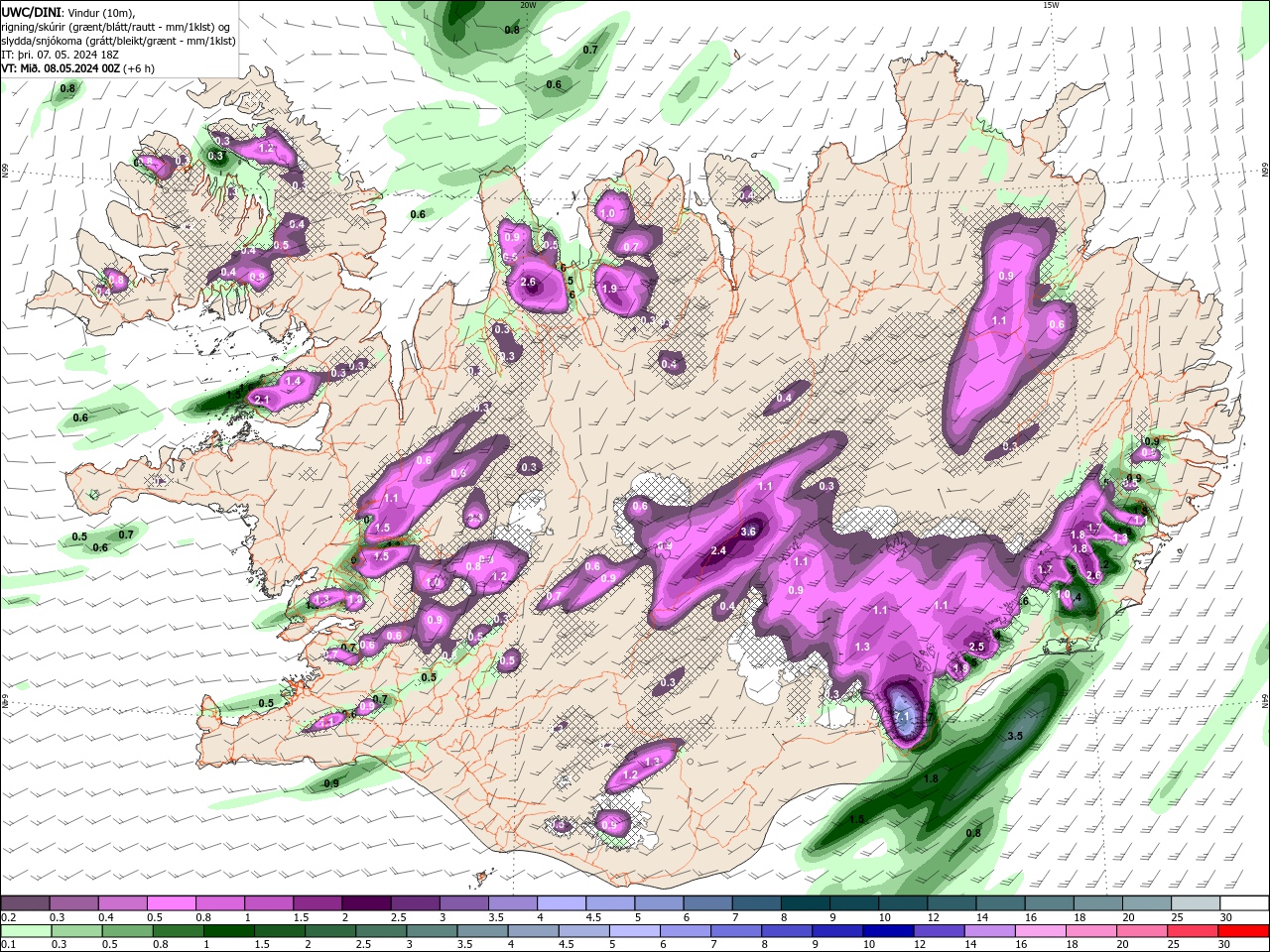
Task: Click the '0.1' label on the rain scale
Action: pos(8,944)
